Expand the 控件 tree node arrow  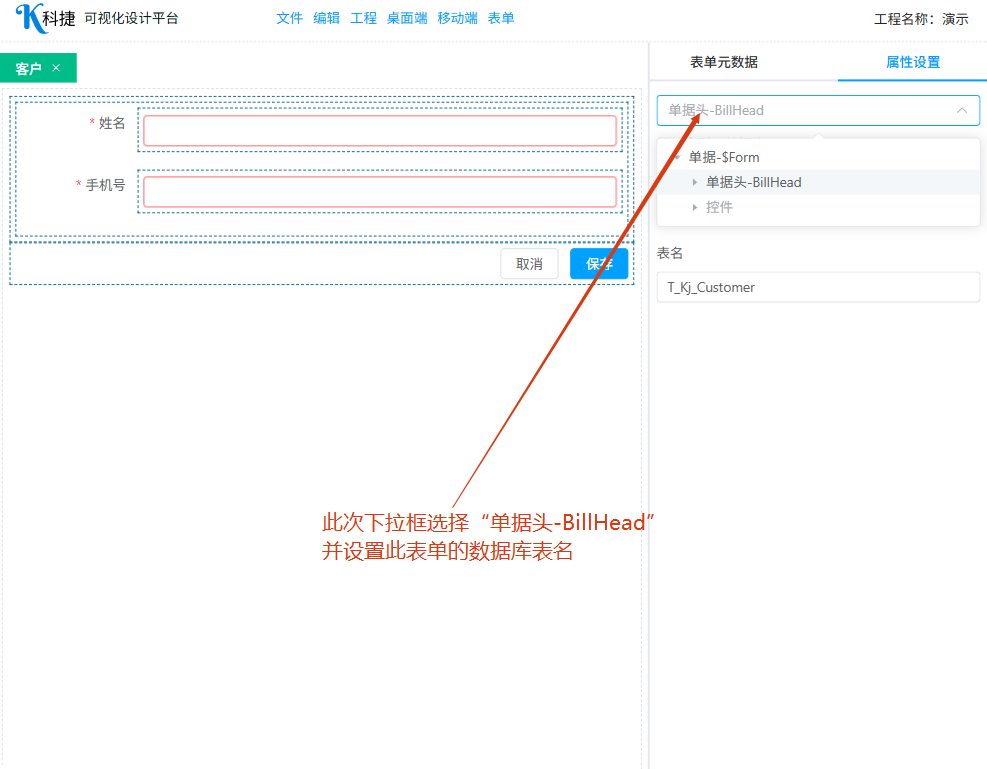tap(695, 207)
